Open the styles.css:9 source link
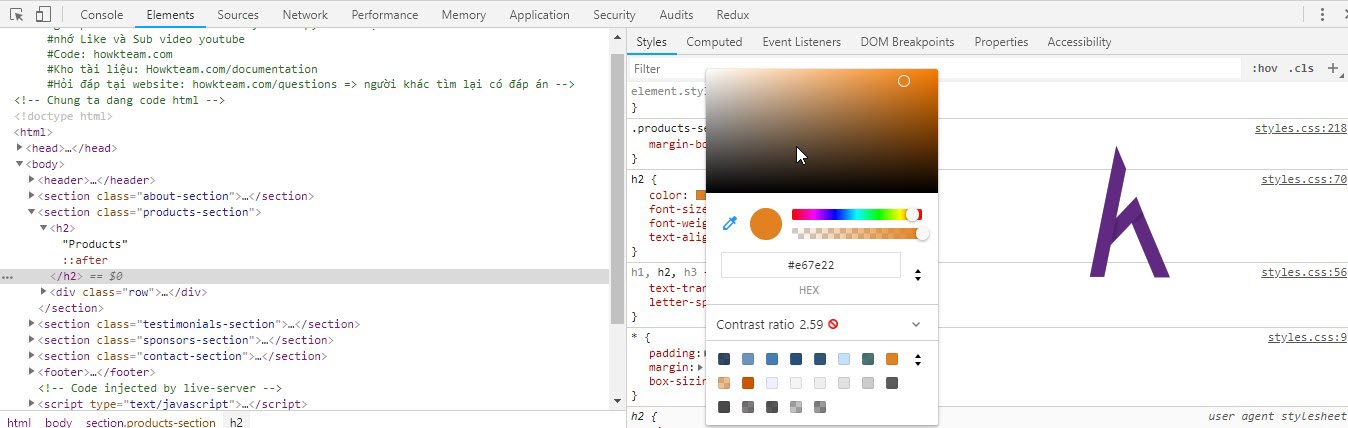Image resolution: width=1348 pixels, height=428 pixels. pyautogui.click(x=1307, y=337)
